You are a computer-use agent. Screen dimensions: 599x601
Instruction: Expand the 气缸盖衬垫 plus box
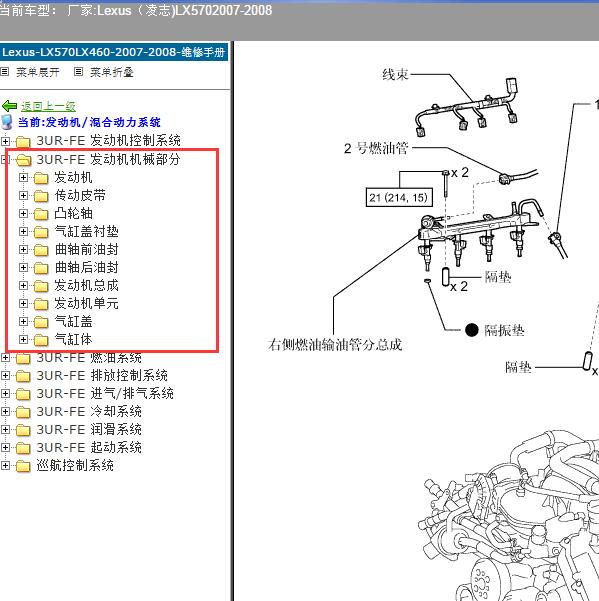point(23,232)
